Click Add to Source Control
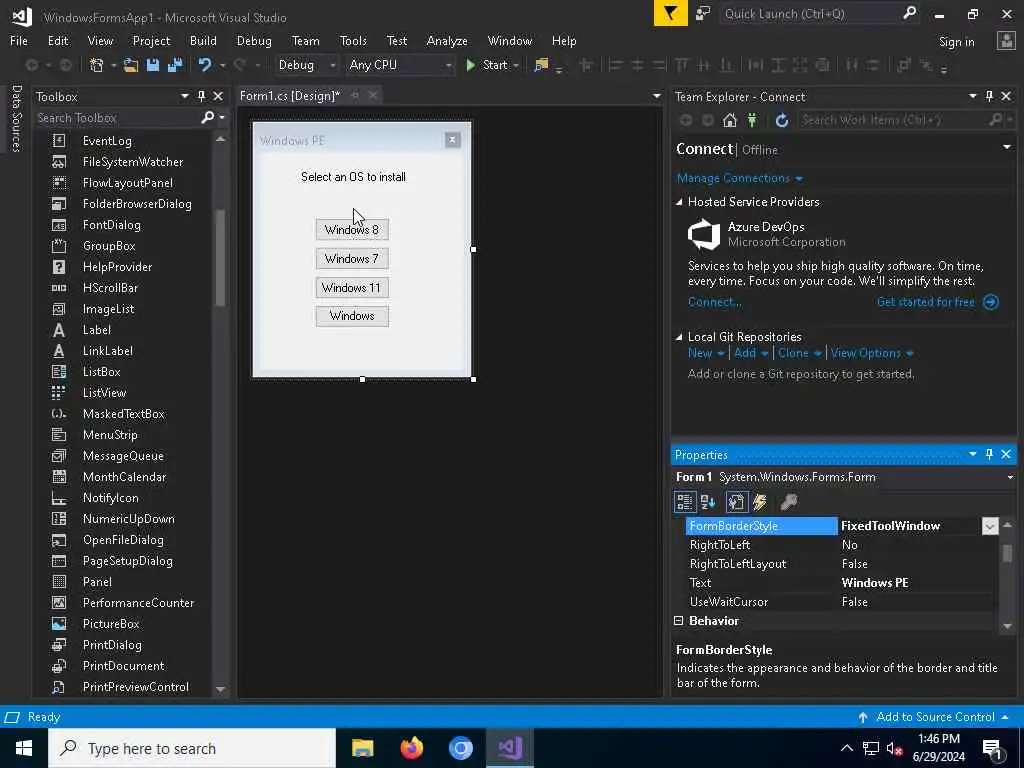 tap(935, 716)
